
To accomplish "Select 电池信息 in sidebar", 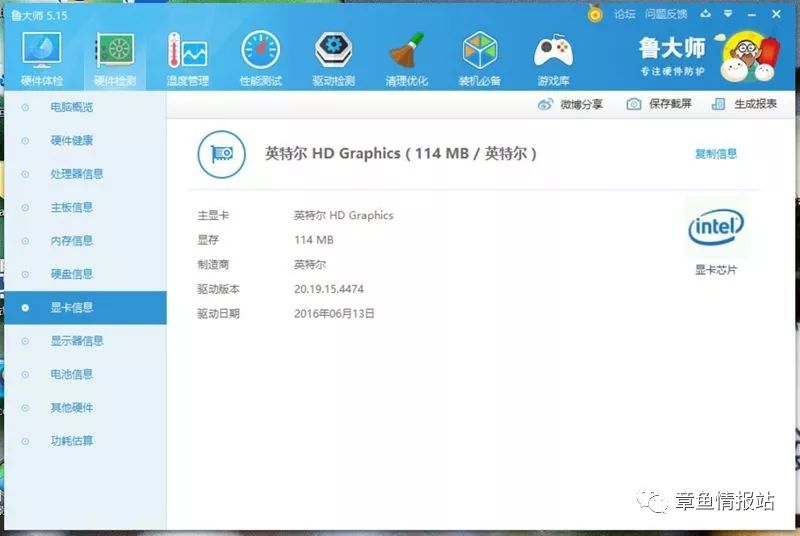I will coord(85,374).
